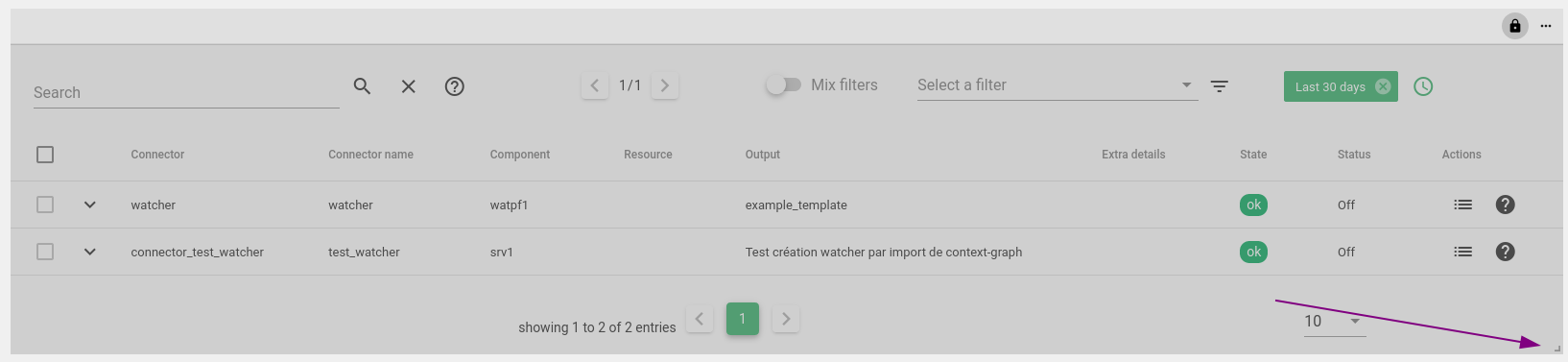Image resolution: width=1568 pixels, height=362 pixels.
Task: Toggle the Mix filters switch
Action: tap(783, 85)
